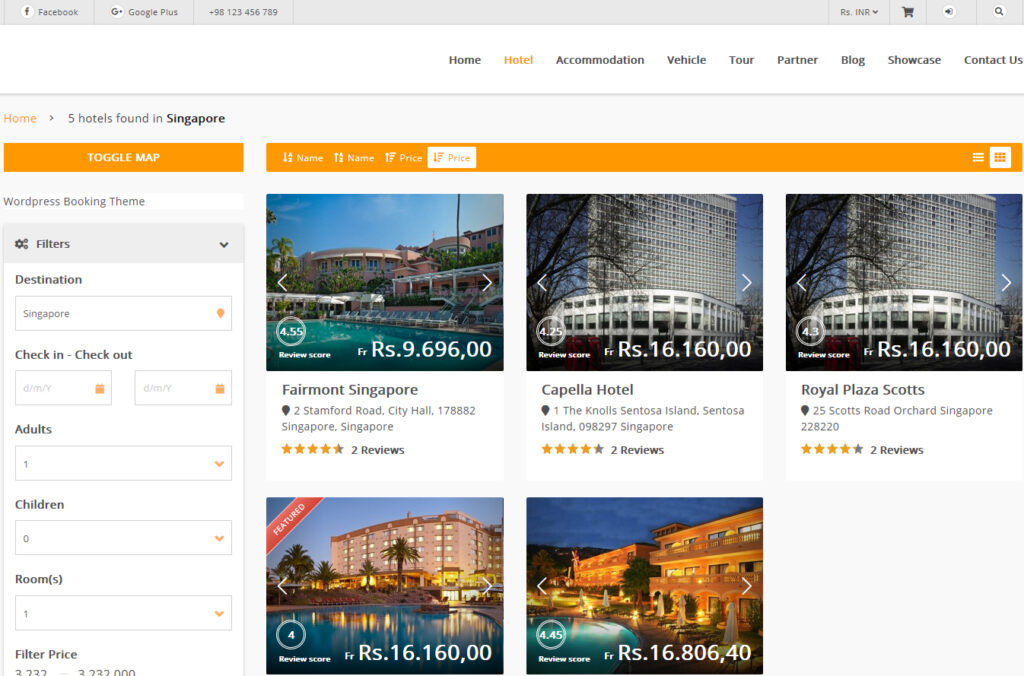Click the Check in date field
The image size is (1024, 676).
tap(63, 388)
